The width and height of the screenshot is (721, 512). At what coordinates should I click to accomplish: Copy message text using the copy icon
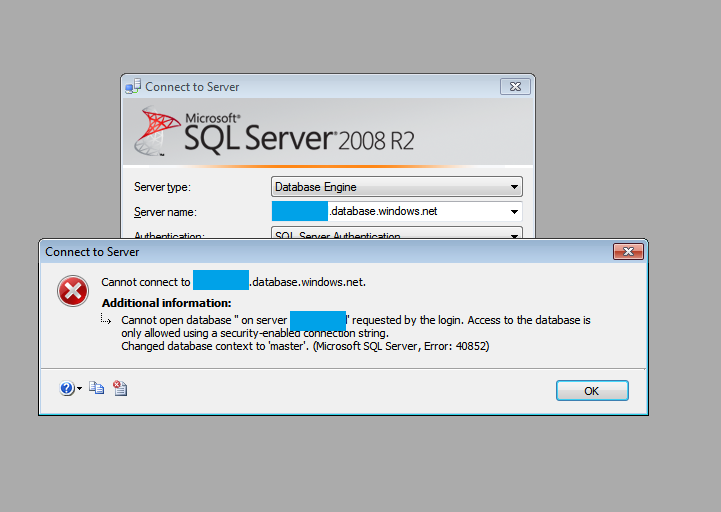97,388
